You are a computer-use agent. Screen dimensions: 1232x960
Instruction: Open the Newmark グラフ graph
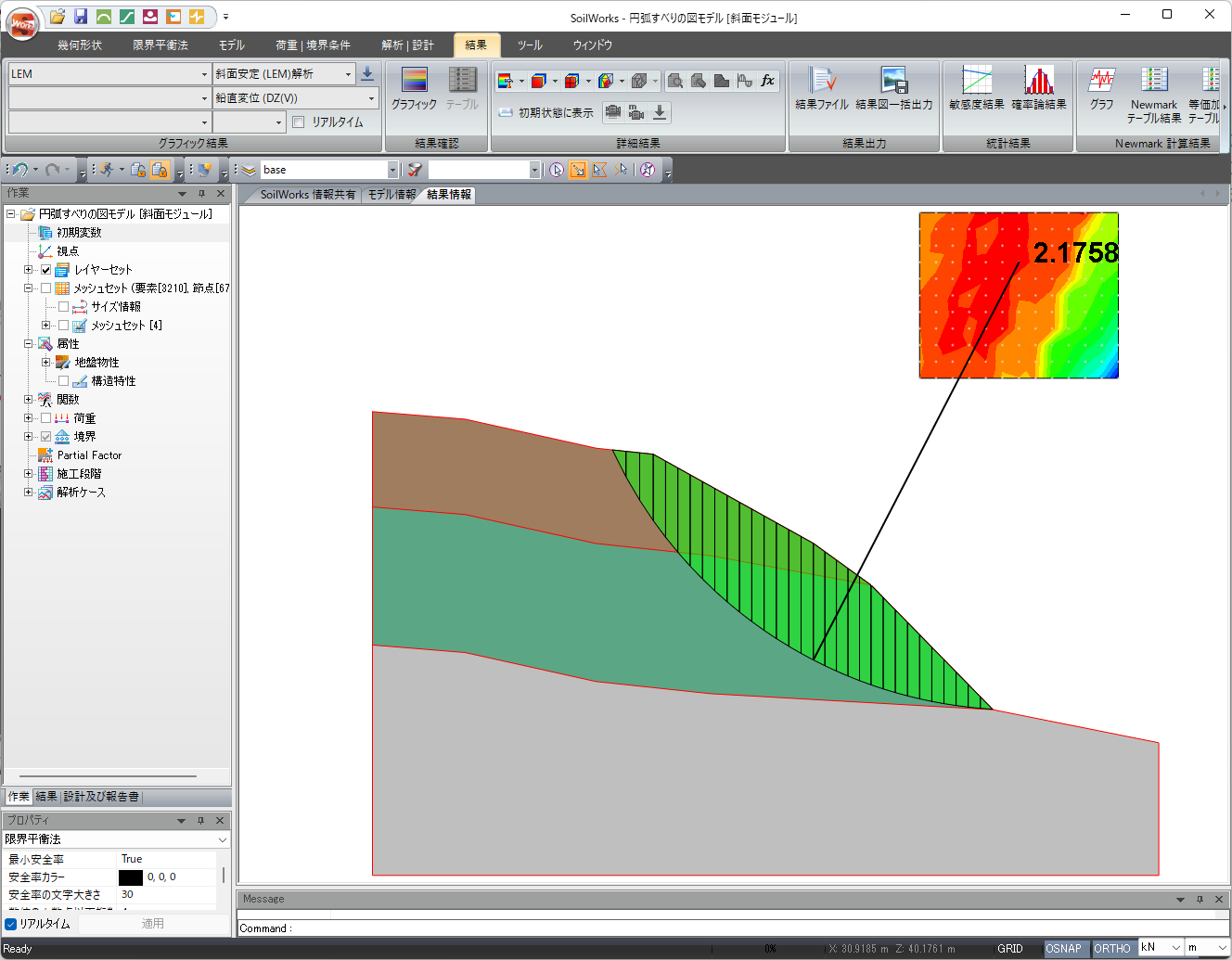(1102, 89)
